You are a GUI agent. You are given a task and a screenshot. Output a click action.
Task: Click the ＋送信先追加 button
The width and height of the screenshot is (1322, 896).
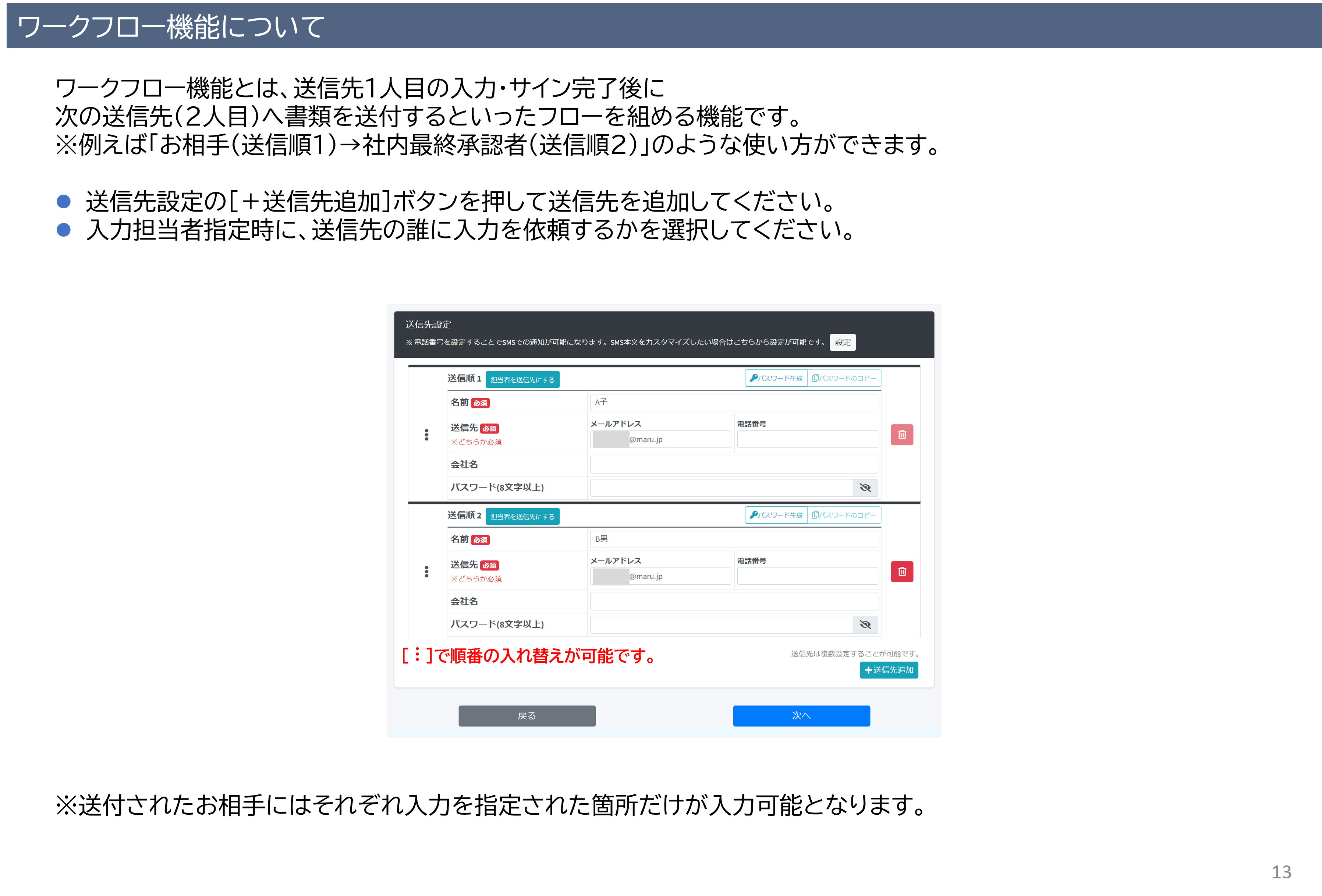[889, 670]
